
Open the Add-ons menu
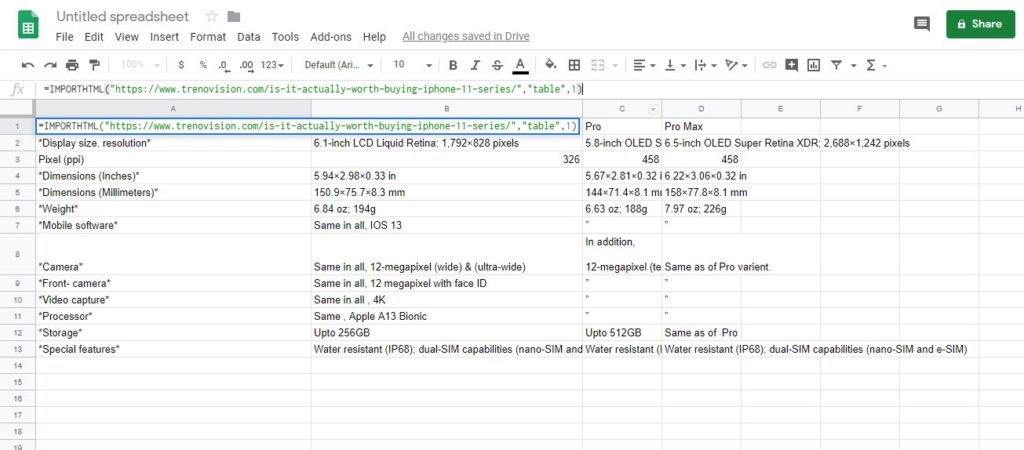click(x=330, y=37)
